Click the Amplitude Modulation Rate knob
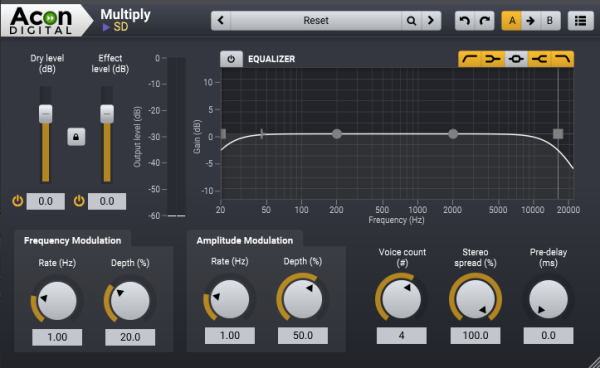Screen dimensions: 600x368 (x=230, y=299)
